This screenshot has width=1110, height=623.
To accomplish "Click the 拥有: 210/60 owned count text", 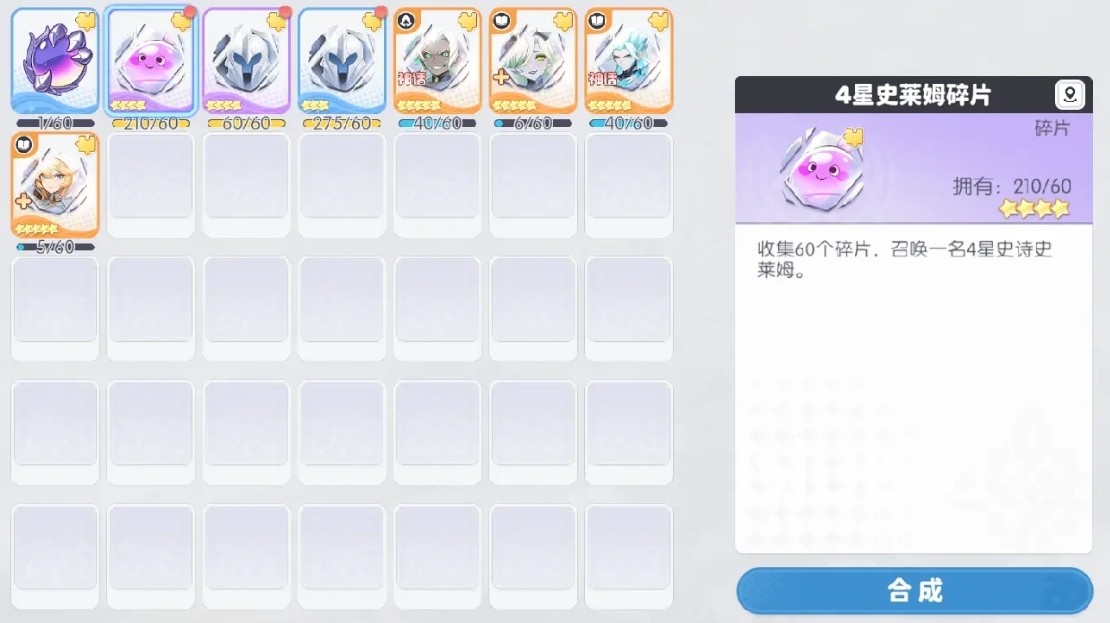I will (1012, 186).
